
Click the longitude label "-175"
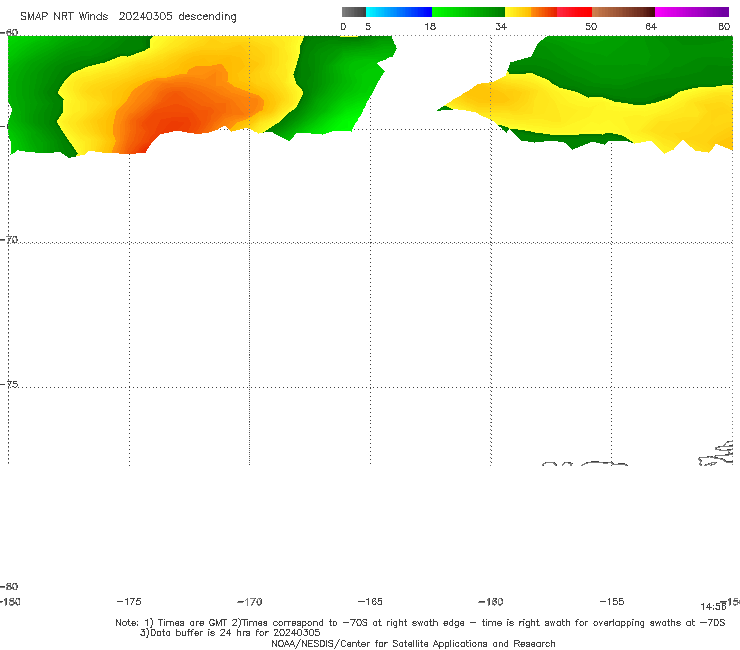pyautogui.click(x=129, y=601)
